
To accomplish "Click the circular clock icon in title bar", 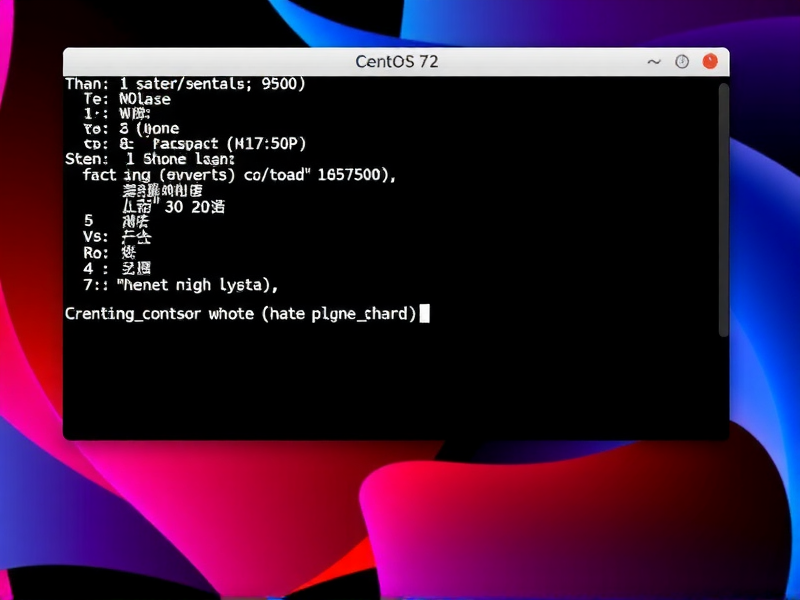I will coord(682,62).
